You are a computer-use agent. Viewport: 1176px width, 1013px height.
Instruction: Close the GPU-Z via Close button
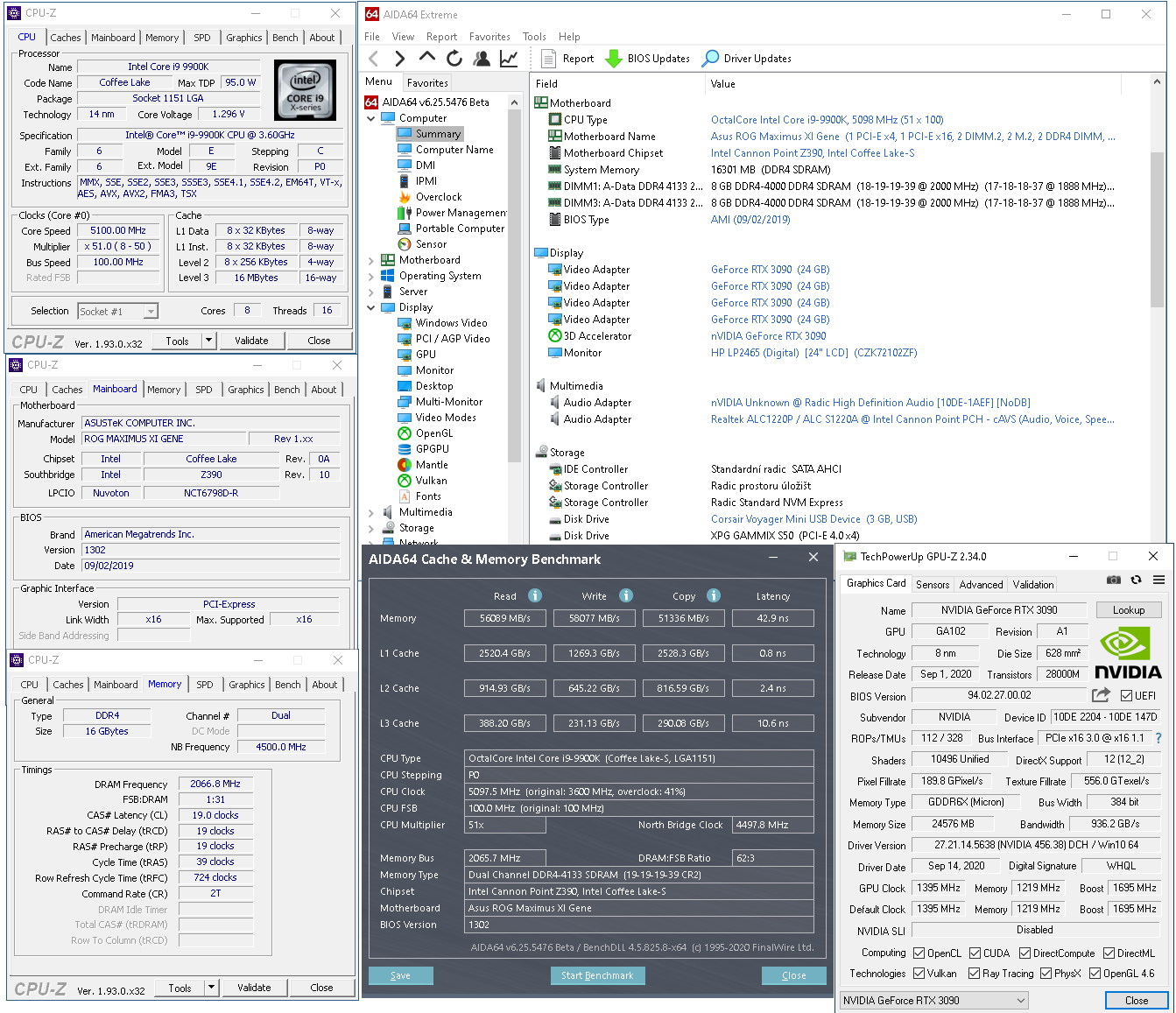1137,1000
